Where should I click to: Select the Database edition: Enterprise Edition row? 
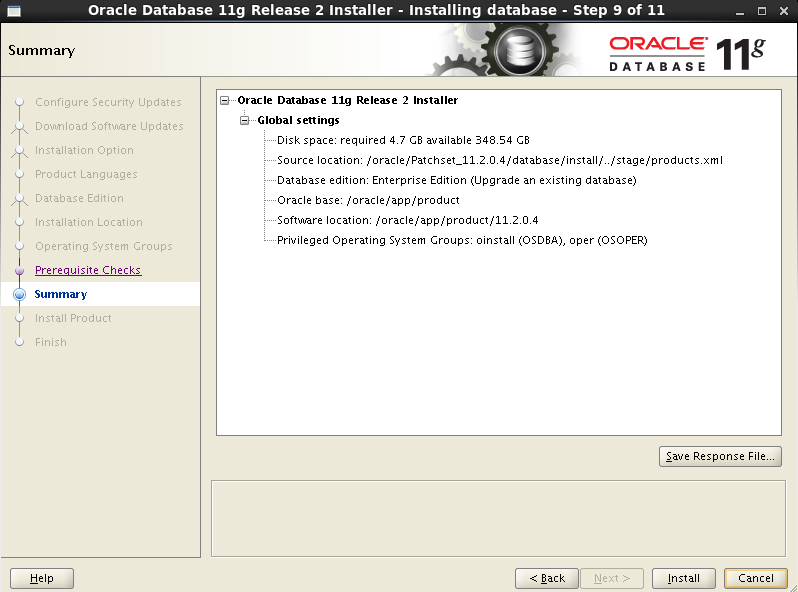point(457,180)
